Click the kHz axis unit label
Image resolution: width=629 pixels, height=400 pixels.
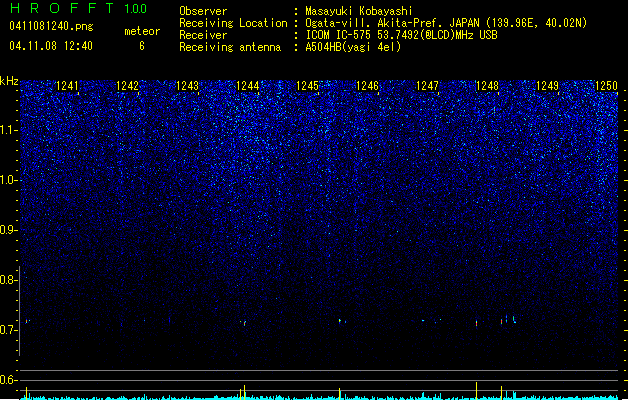coord(9,81)
